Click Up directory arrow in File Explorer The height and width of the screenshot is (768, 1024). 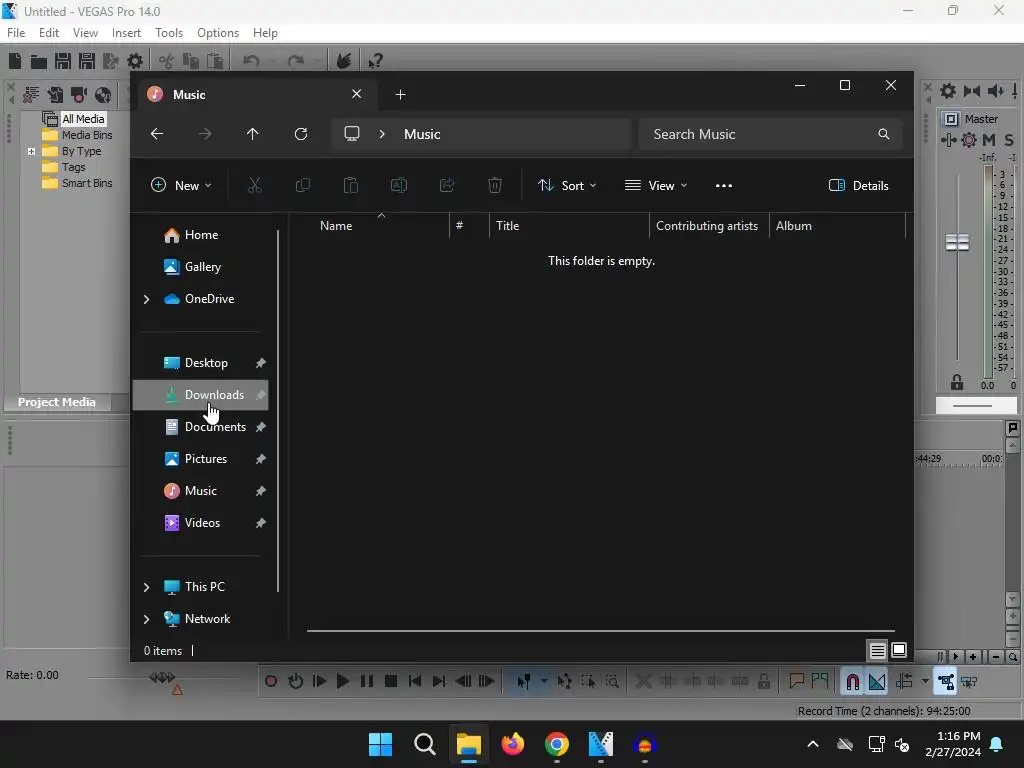click(x=253, y=135)
